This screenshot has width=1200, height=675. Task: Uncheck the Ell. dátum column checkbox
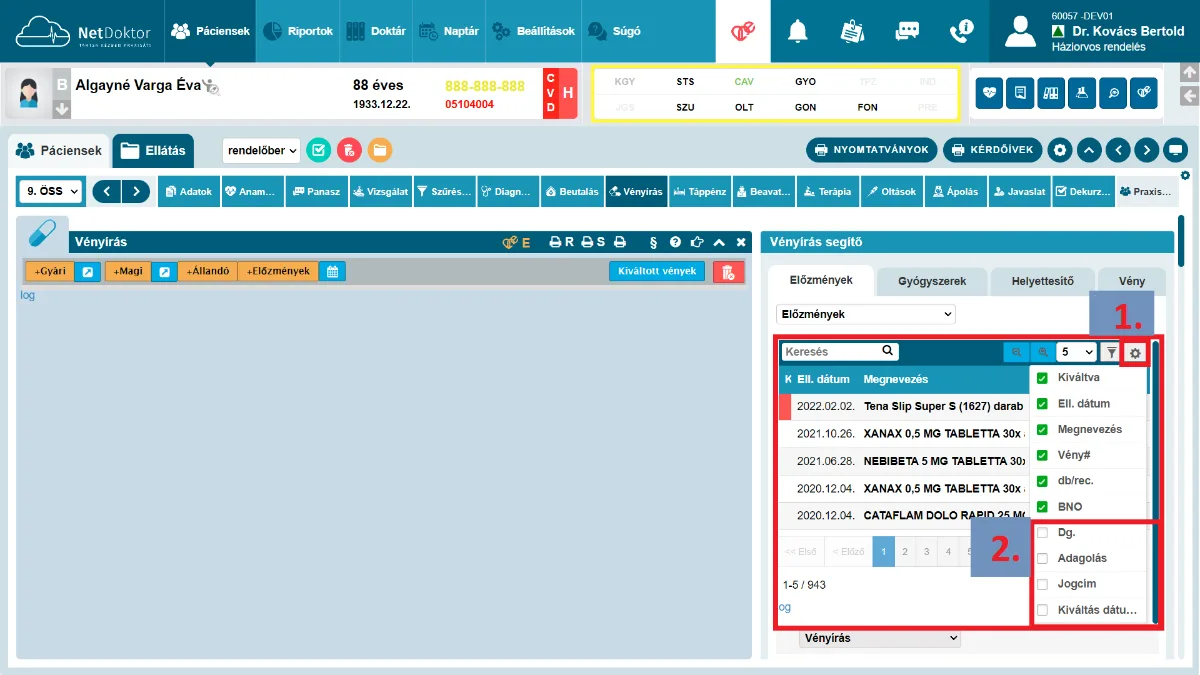point(1042,404)
